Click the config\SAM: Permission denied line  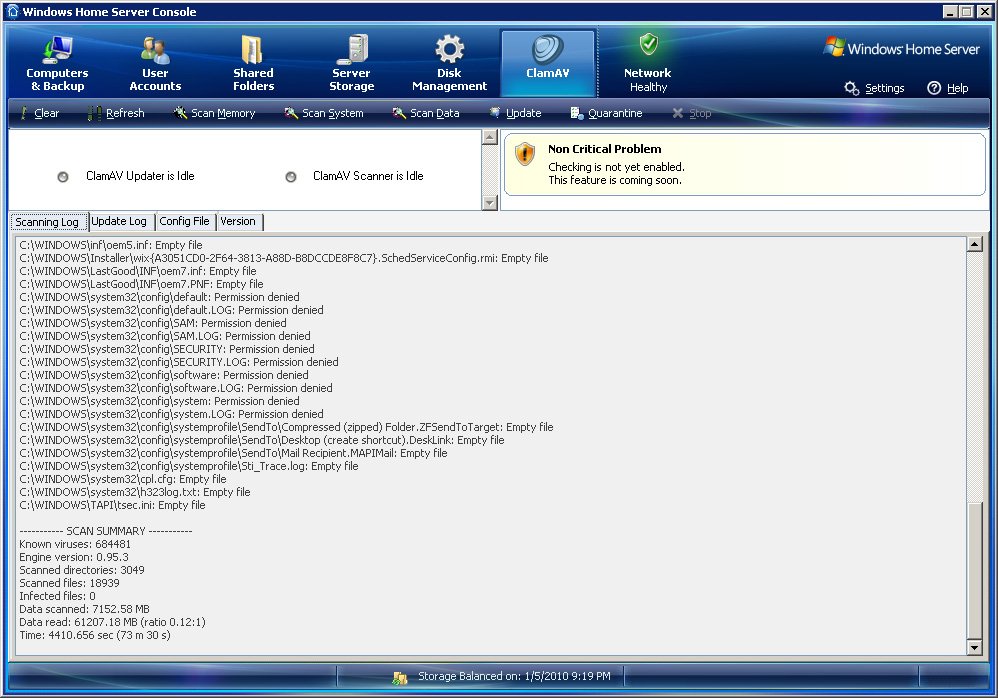tap(153, 323)
